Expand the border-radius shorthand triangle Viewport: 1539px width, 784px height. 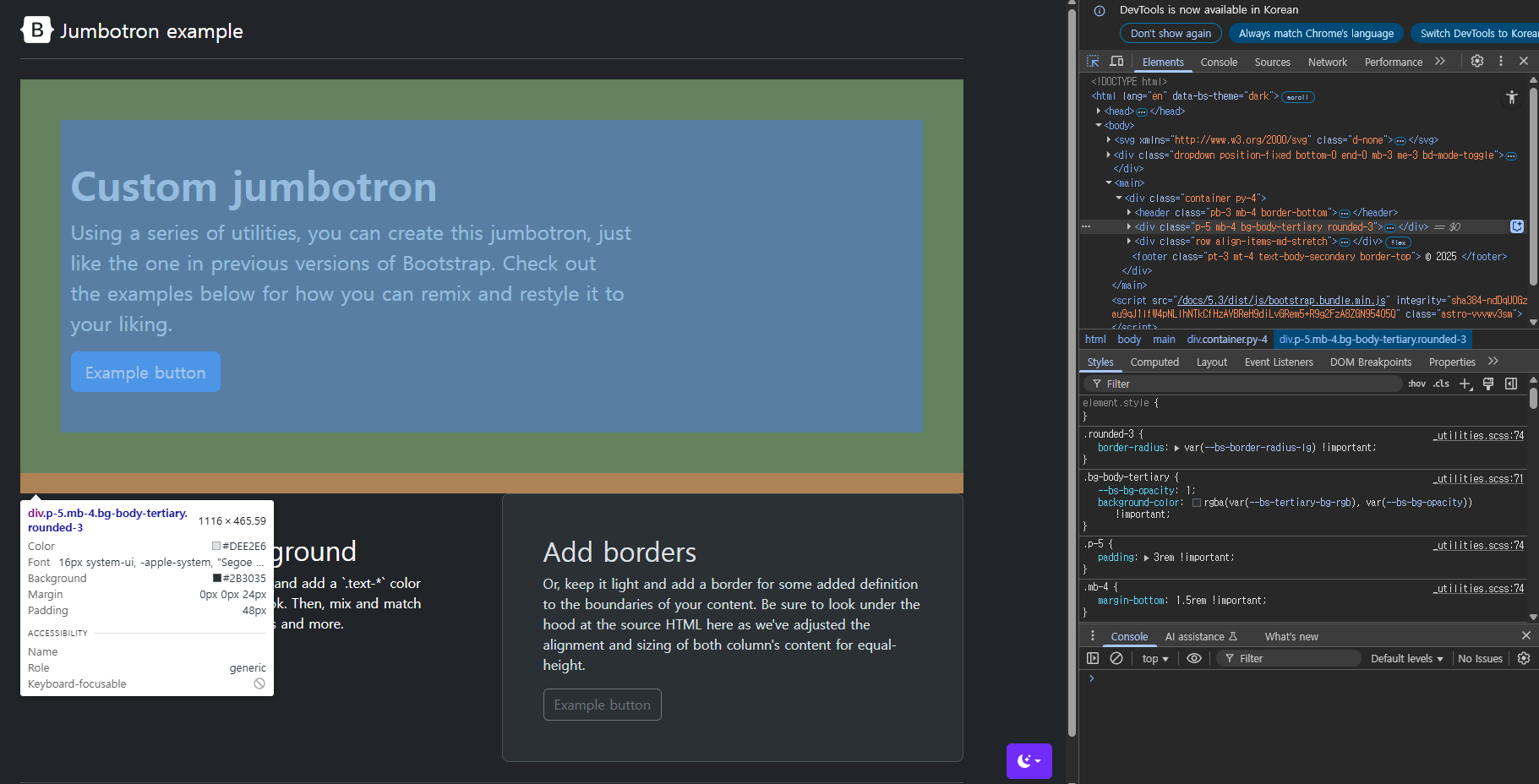coord(1176,448)
